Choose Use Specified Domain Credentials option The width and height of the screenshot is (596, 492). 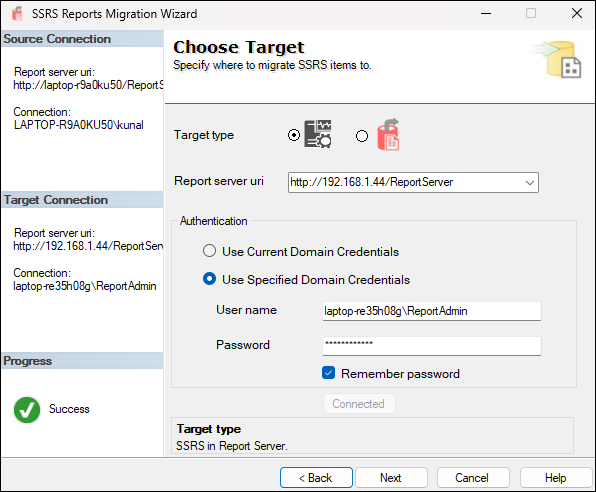[209, 279]
